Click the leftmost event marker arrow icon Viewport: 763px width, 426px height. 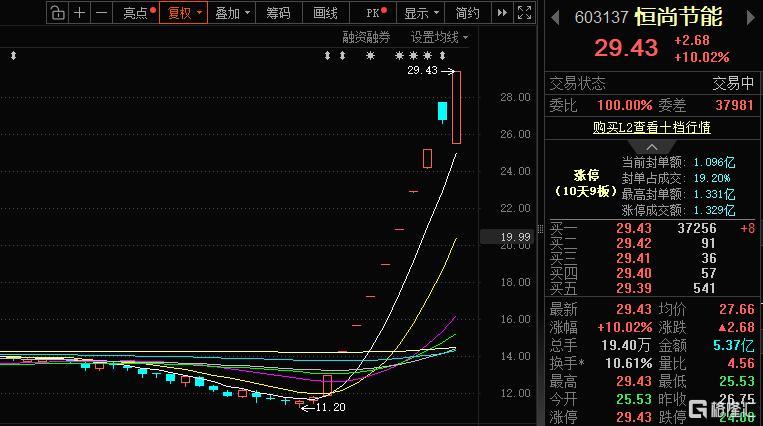coord(14,56)
